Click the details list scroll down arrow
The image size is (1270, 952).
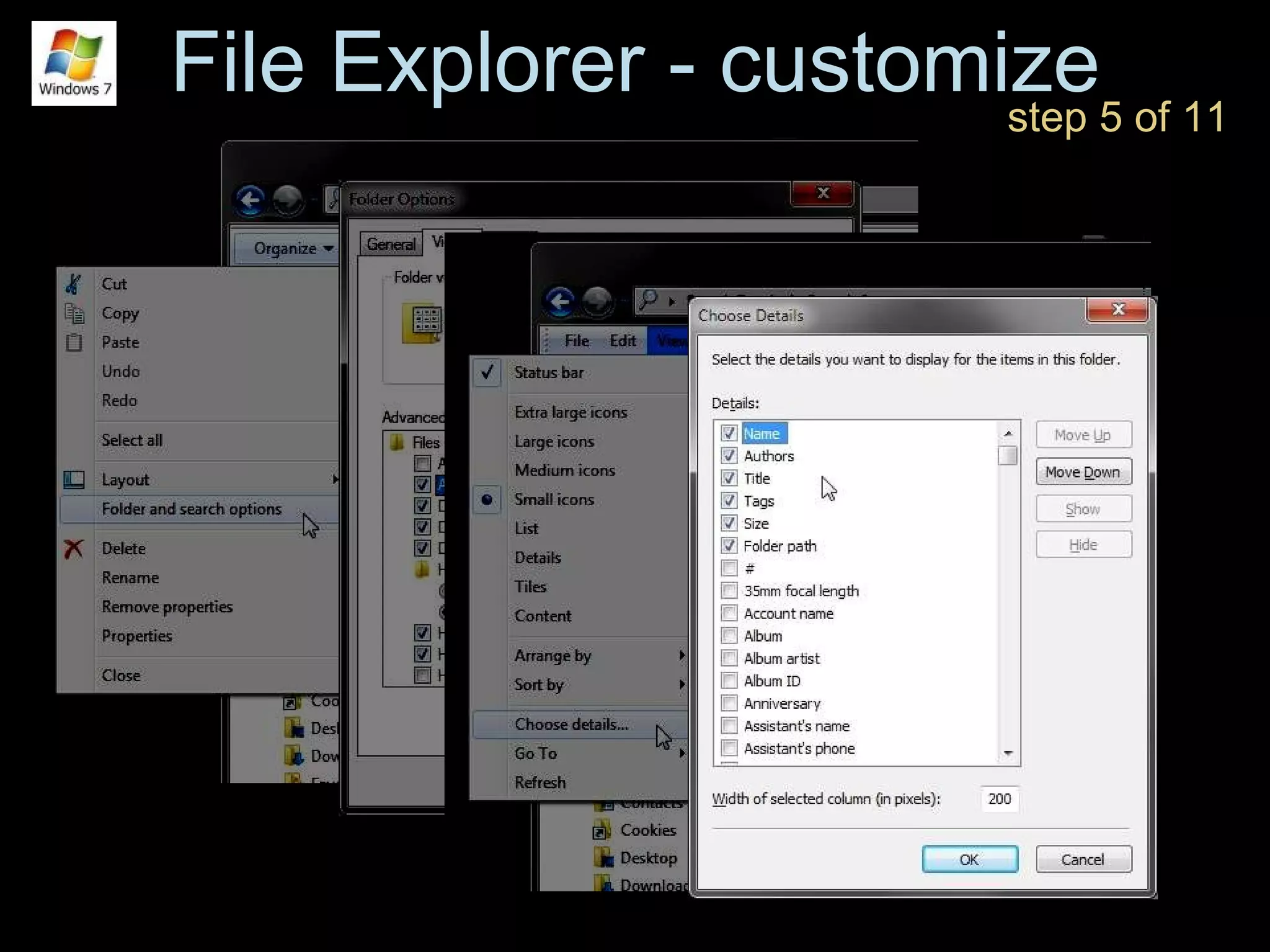coord(1008,753)
